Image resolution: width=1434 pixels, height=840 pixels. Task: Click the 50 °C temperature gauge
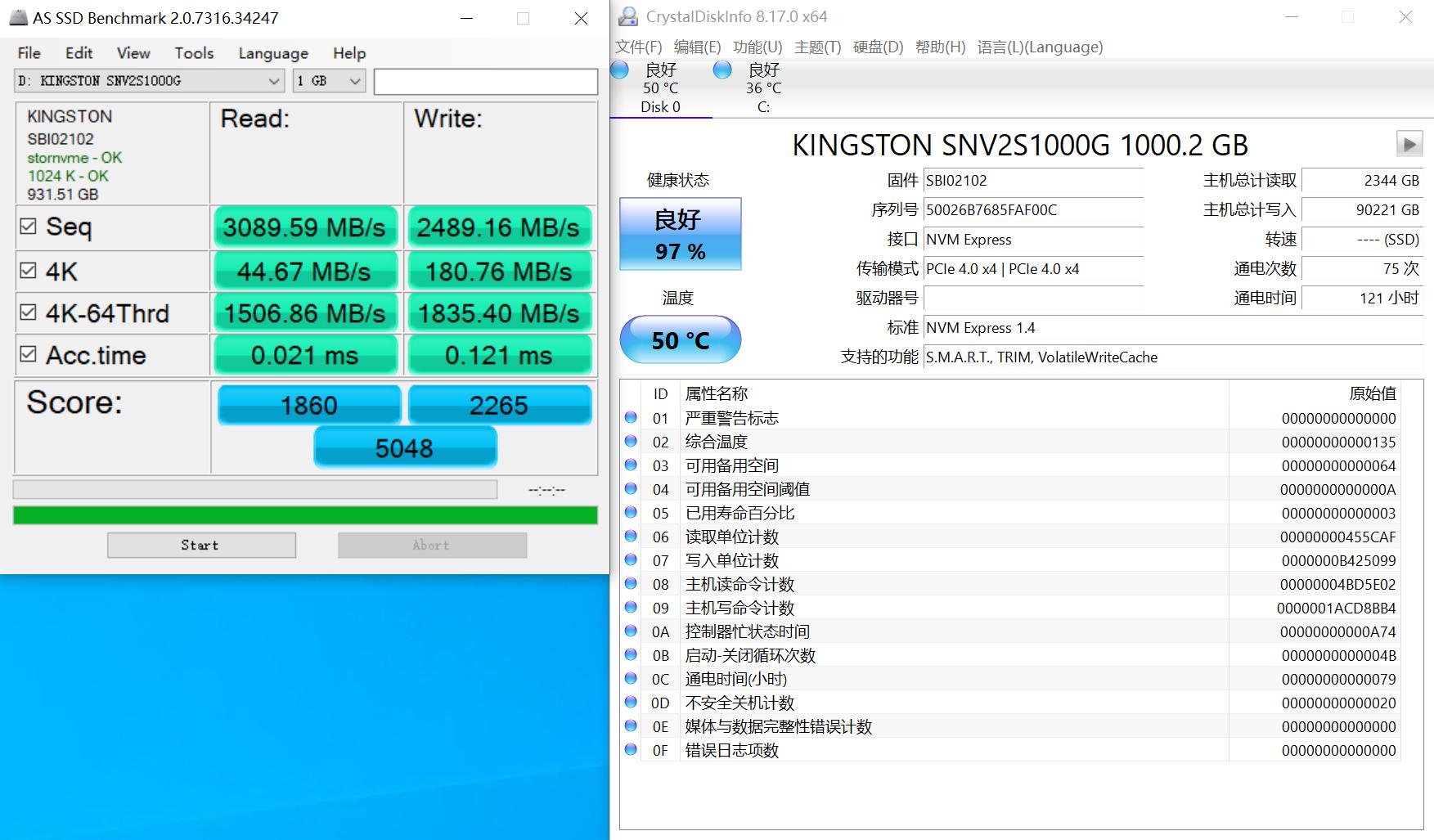(x=680, y=339)
